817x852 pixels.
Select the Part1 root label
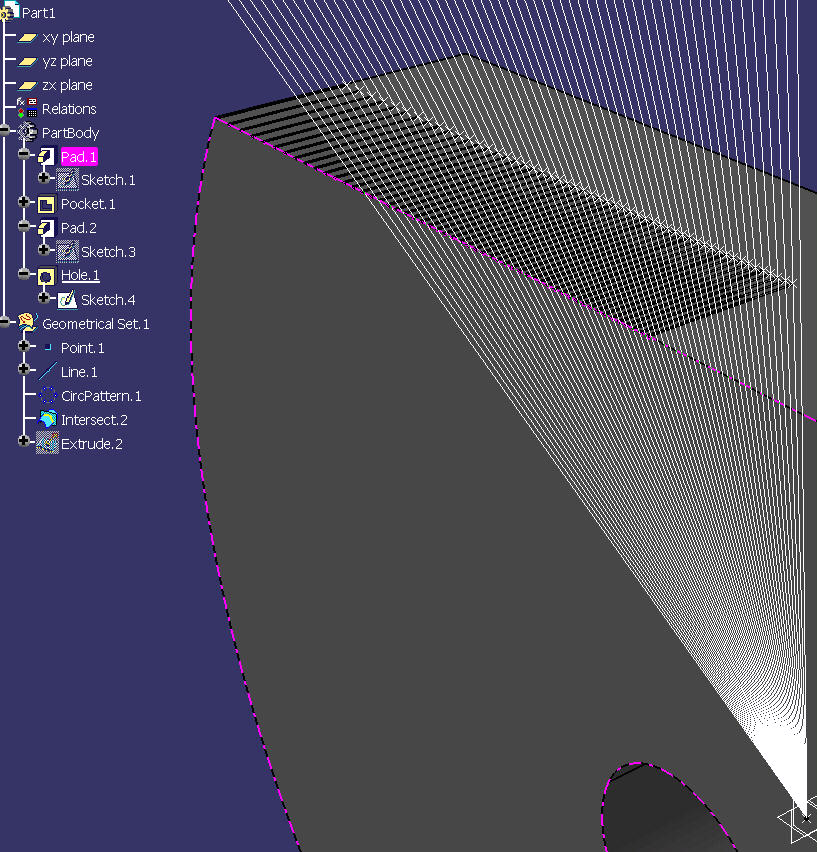coord(39,12)
